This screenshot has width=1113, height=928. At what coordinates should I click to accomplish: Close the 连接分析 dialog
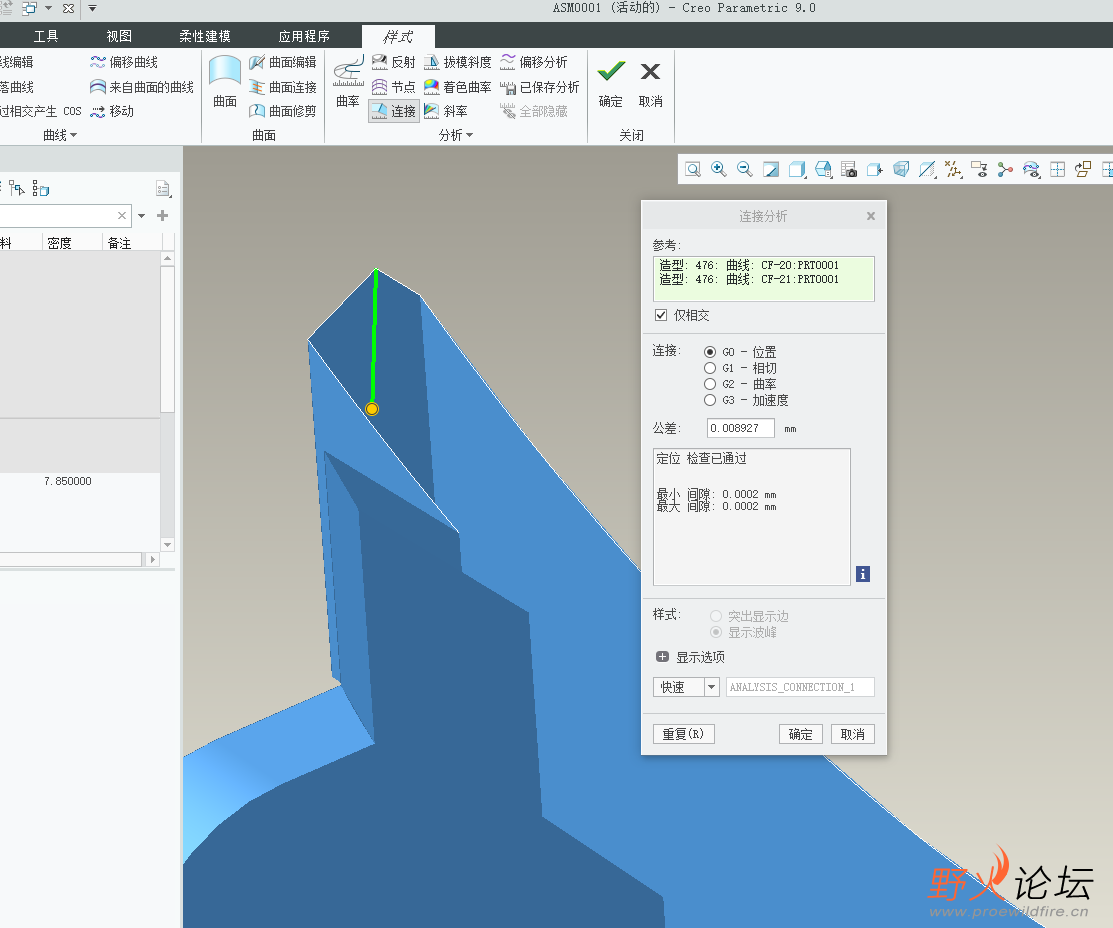871,216
